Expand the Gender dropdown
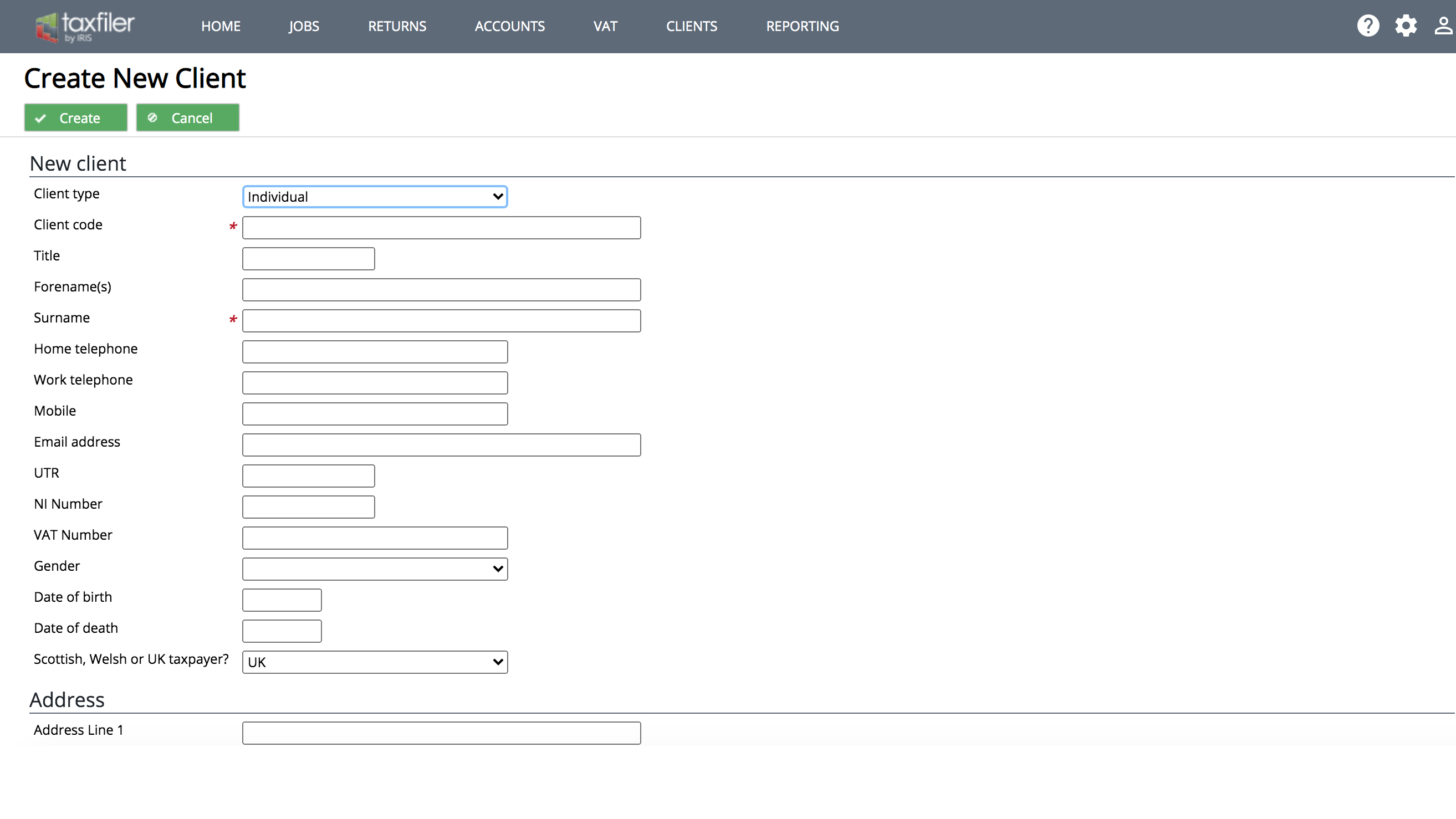Image resolution: width=1456 pixels, height=819 pixels. [375, 569]
